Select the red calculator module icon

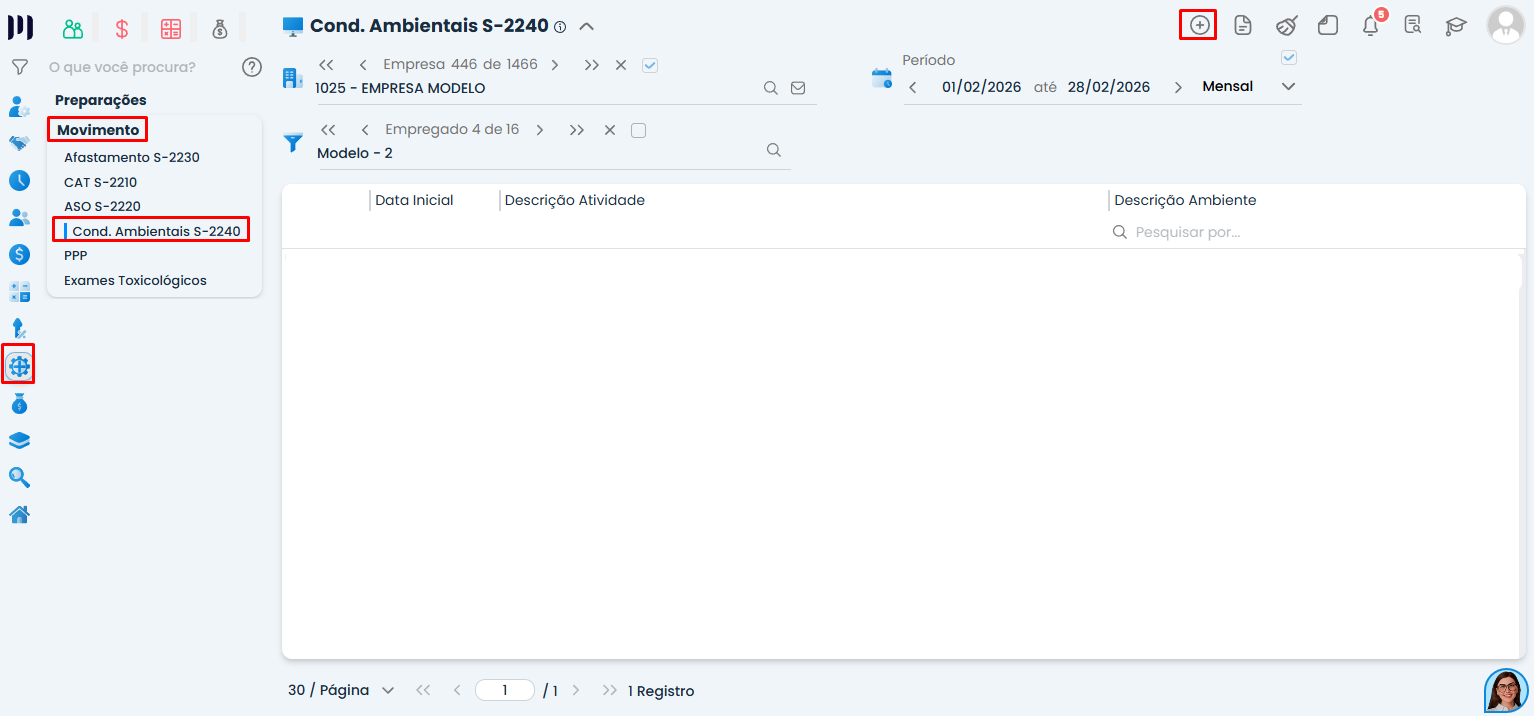click(171, 29)
